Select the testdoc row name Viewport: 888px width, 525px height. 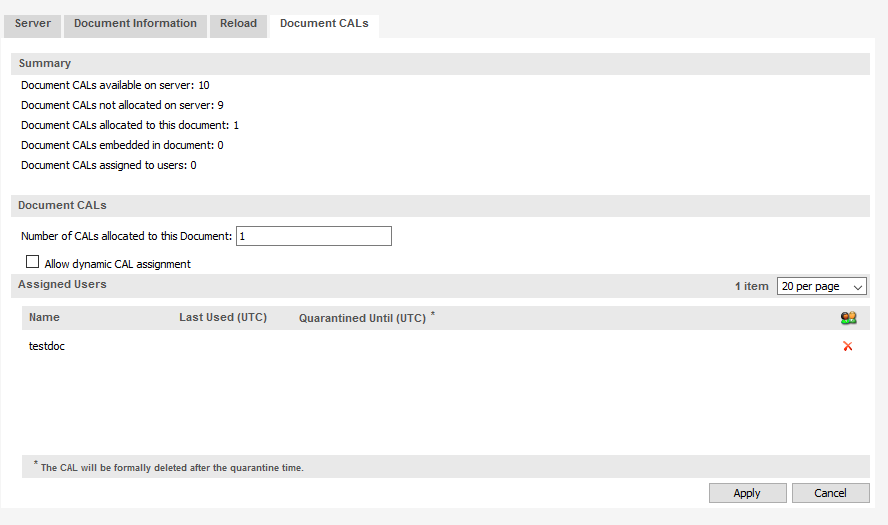47,346
